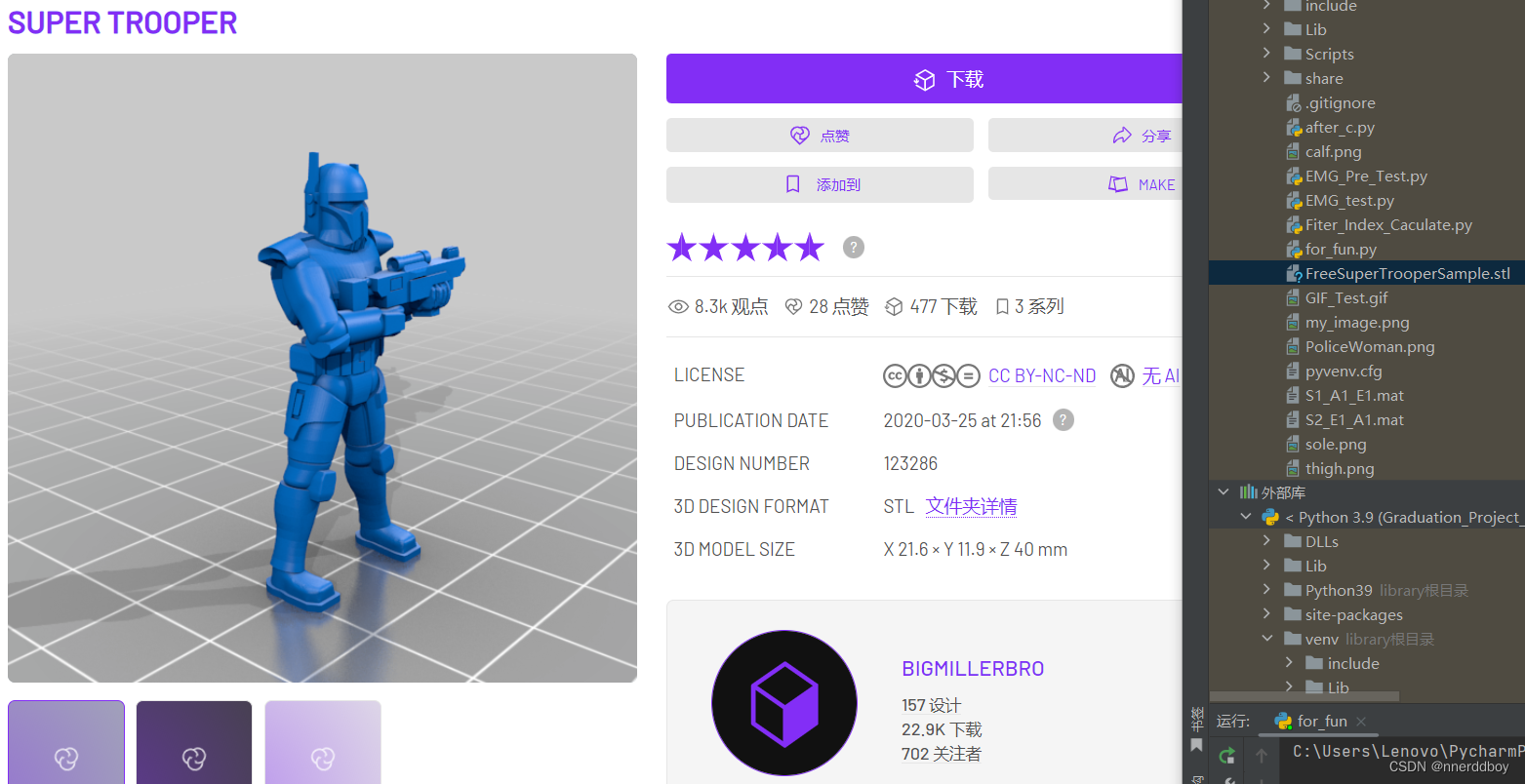
Task: Click the 添加到 bookmark button
Action: (820, 184)
